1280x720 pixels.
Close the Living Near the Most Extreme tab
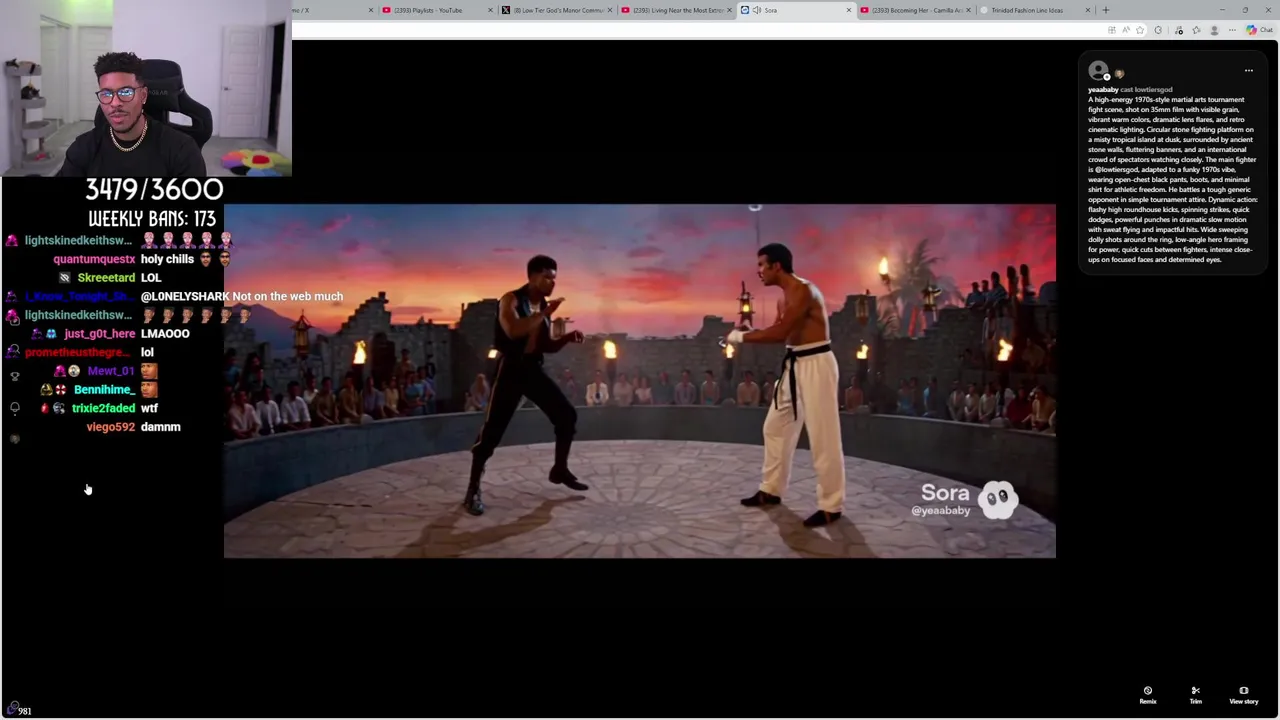point(729,10)
